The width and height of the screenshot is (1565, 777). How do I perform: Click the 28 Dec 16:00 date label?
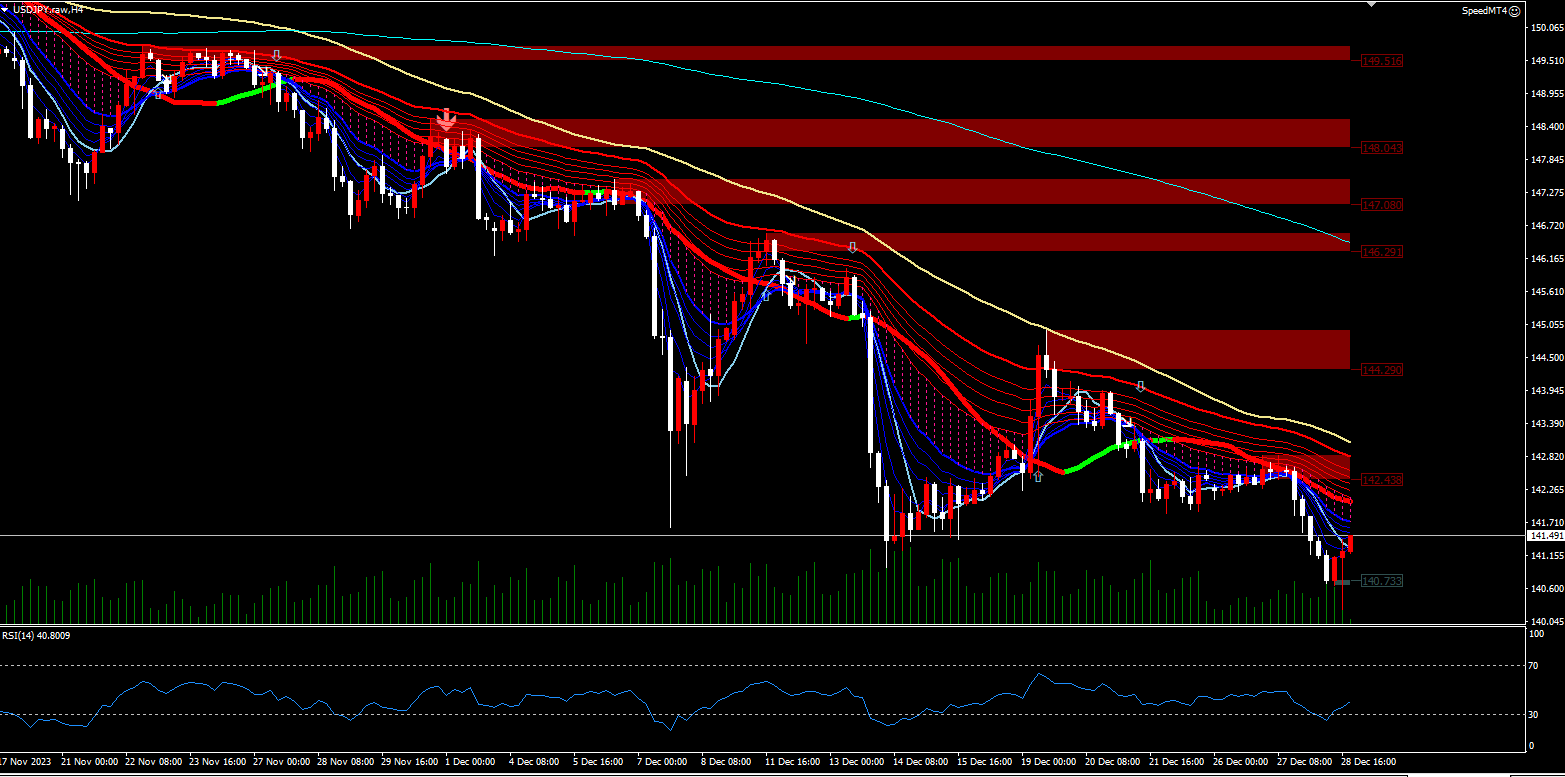[1369, 761]
